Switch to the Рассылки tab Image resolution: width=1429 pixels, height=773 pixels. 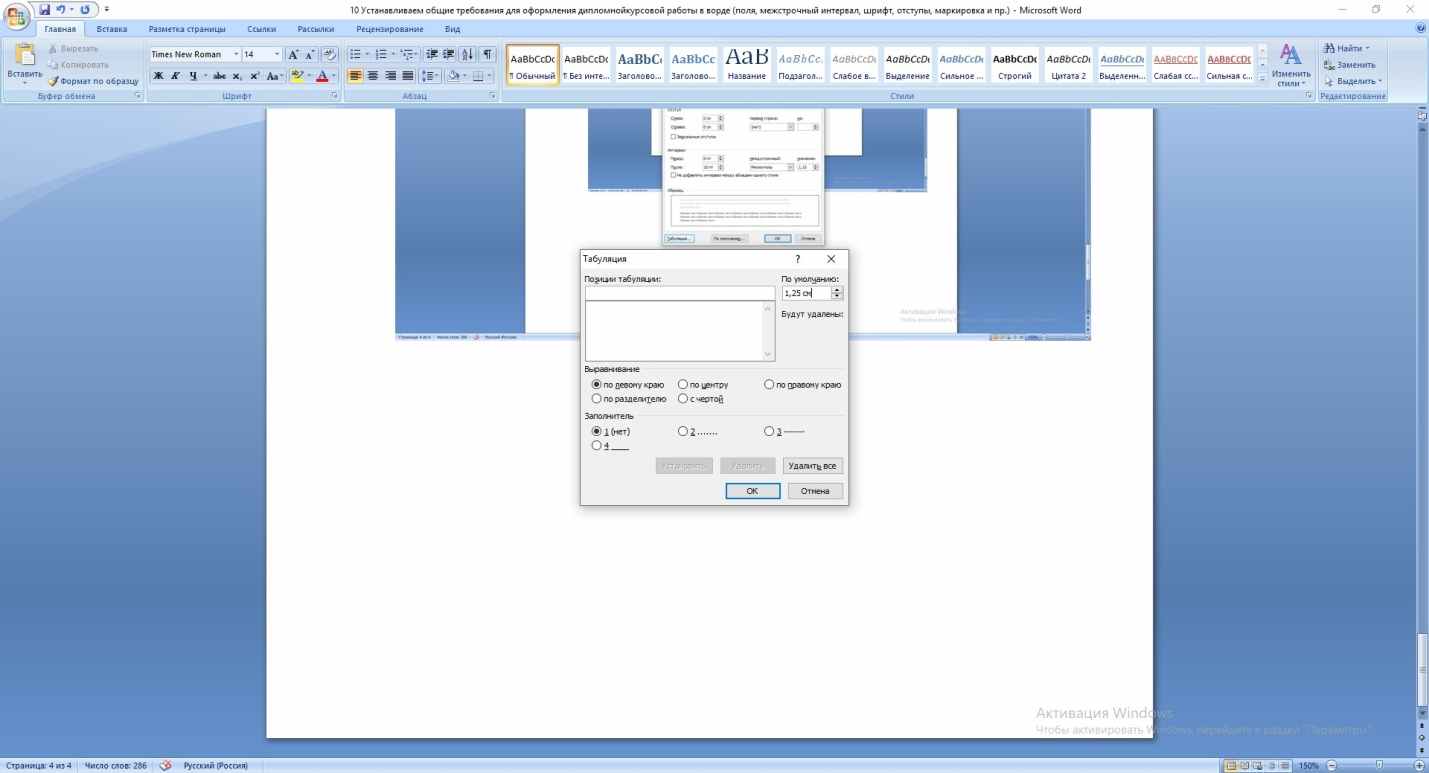click(x=316, y=29)
